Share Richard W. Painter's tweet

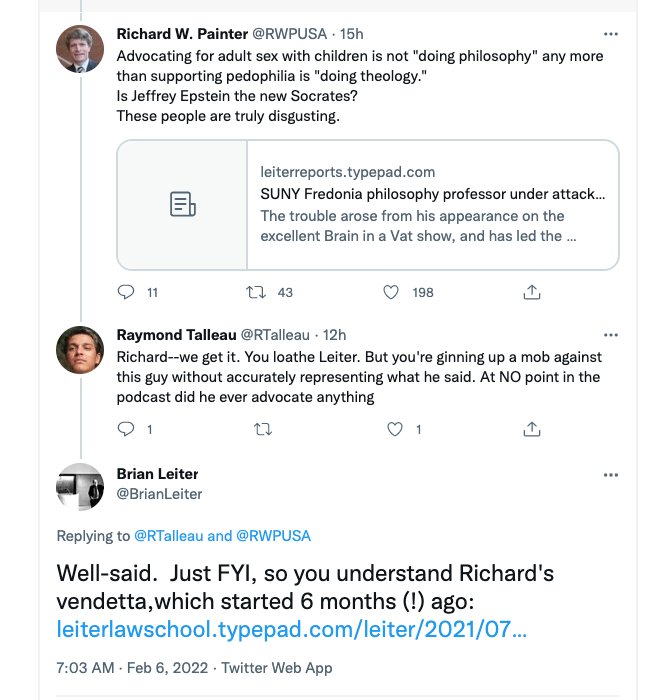point(532,292)
